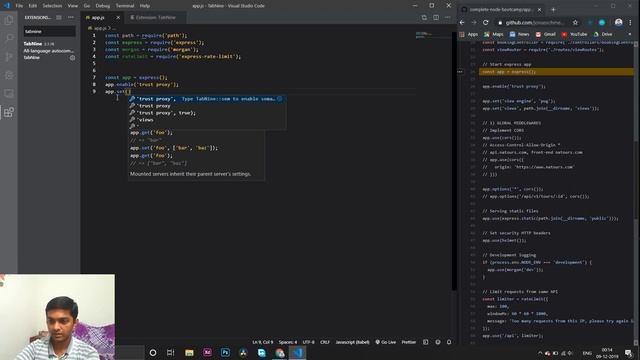640x360 pixels.
Task: Split the editor to the right
Action: point(436,18)
